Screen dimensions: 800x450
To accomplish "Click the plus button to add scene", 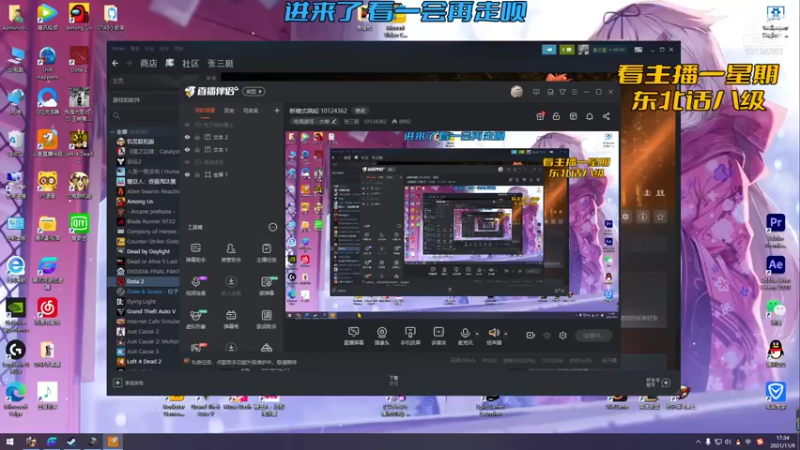I will click(x=277, y=110).
